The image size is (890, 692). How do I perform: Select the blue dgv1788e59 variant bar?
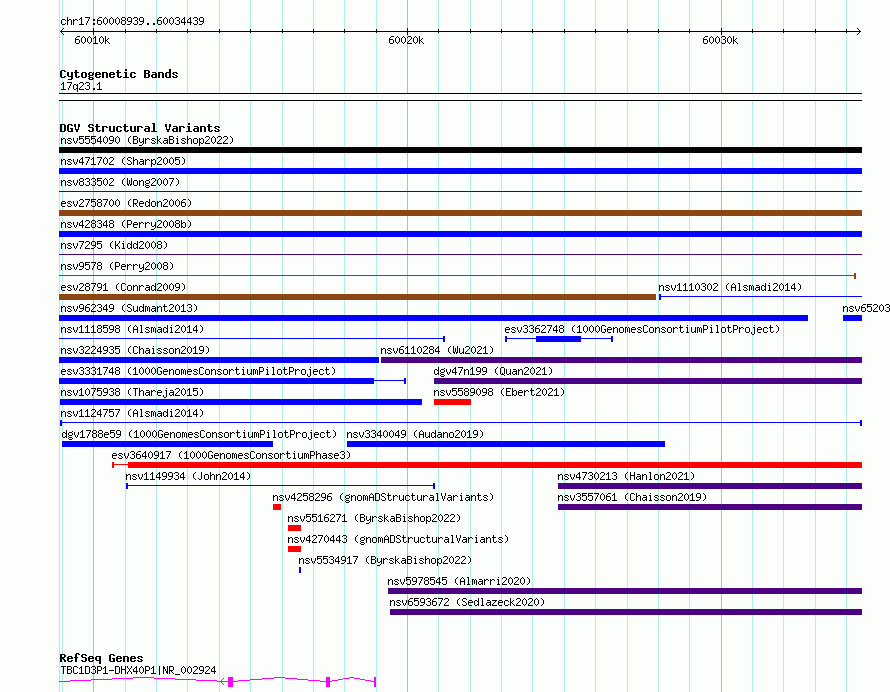[x=167, y=444]
